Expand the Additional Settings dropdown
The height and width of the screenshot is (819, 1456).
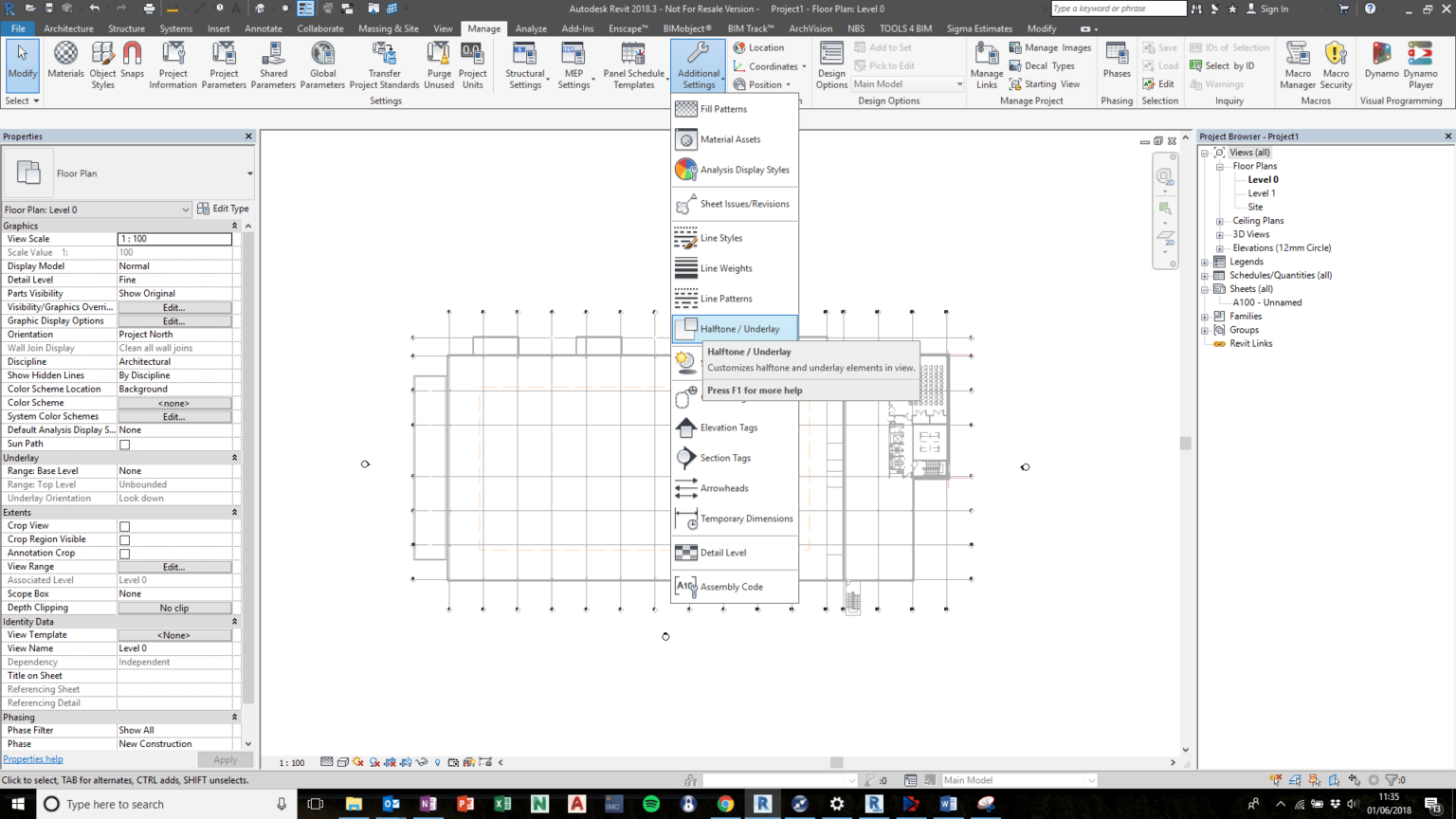[x=699, y=64]
